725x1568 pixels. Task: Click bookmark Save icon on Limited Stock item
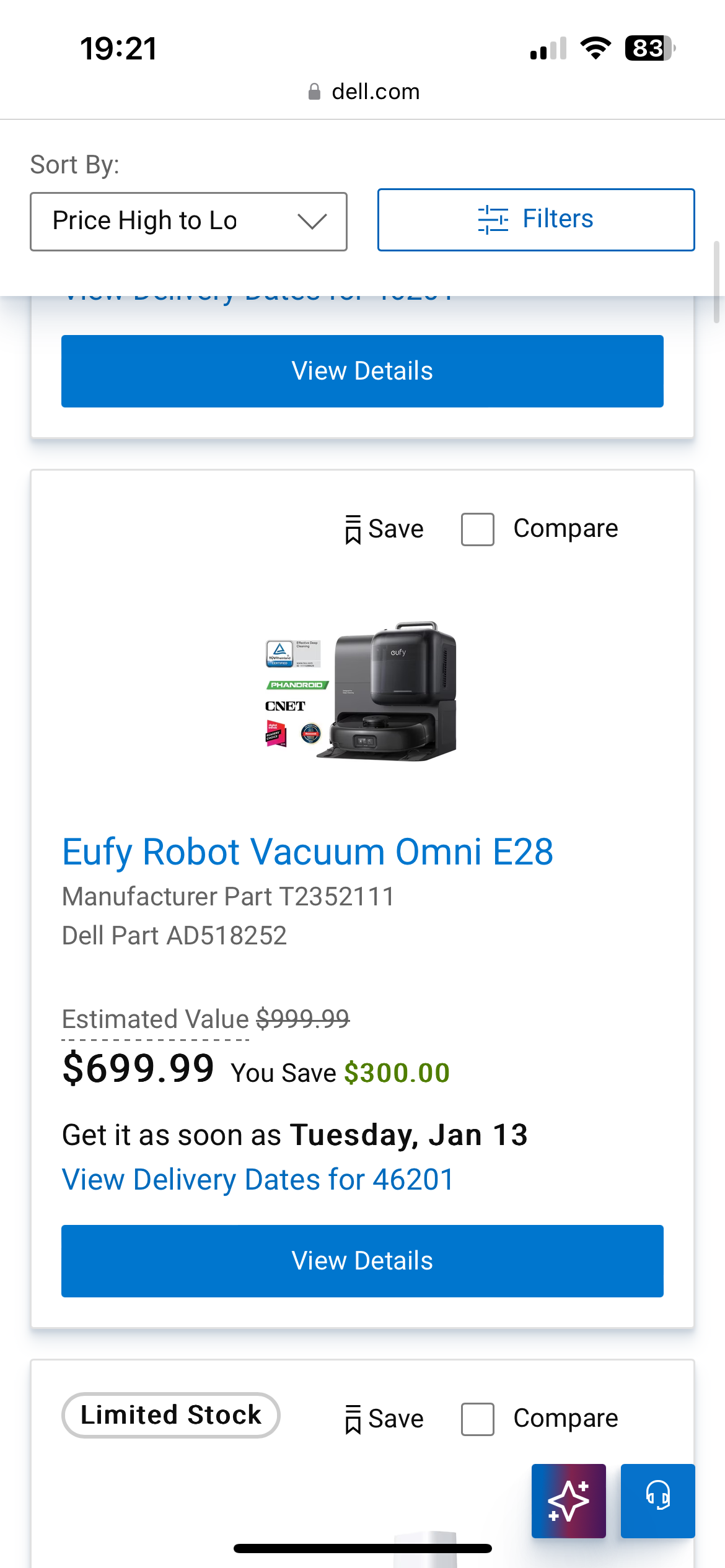tap(353, 1419)
